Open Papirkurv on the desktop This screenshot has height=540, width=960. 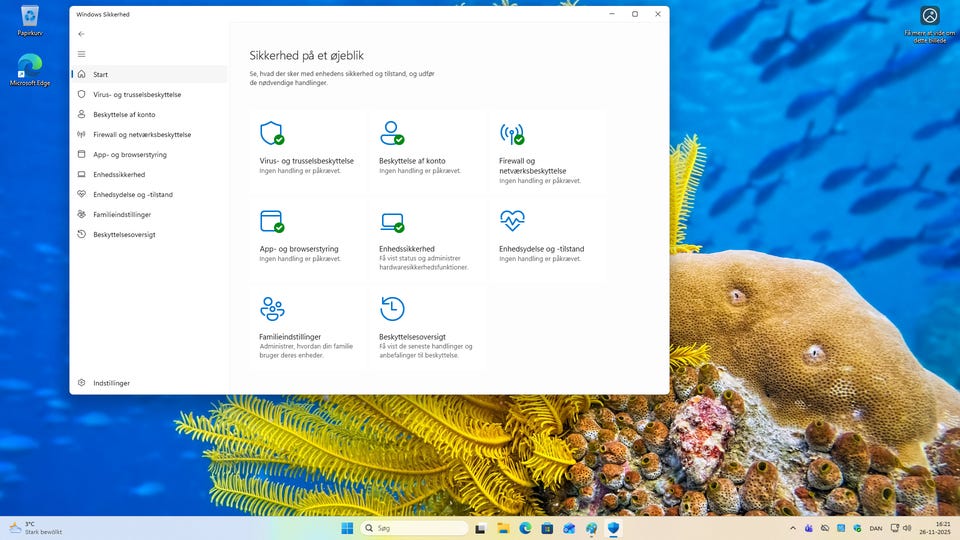coord(29,20)
